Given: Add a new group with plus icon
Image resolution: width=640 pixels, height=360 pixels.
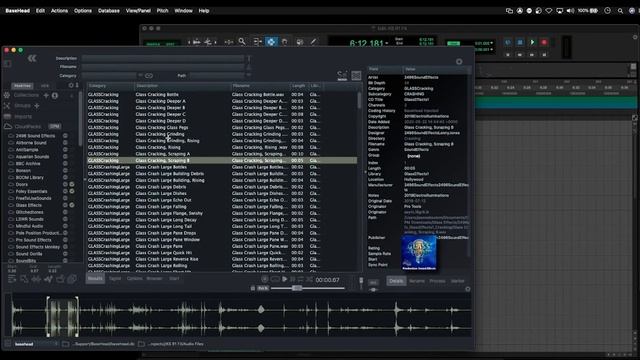Looking at the screenshot, I should (x=37, y=106).
